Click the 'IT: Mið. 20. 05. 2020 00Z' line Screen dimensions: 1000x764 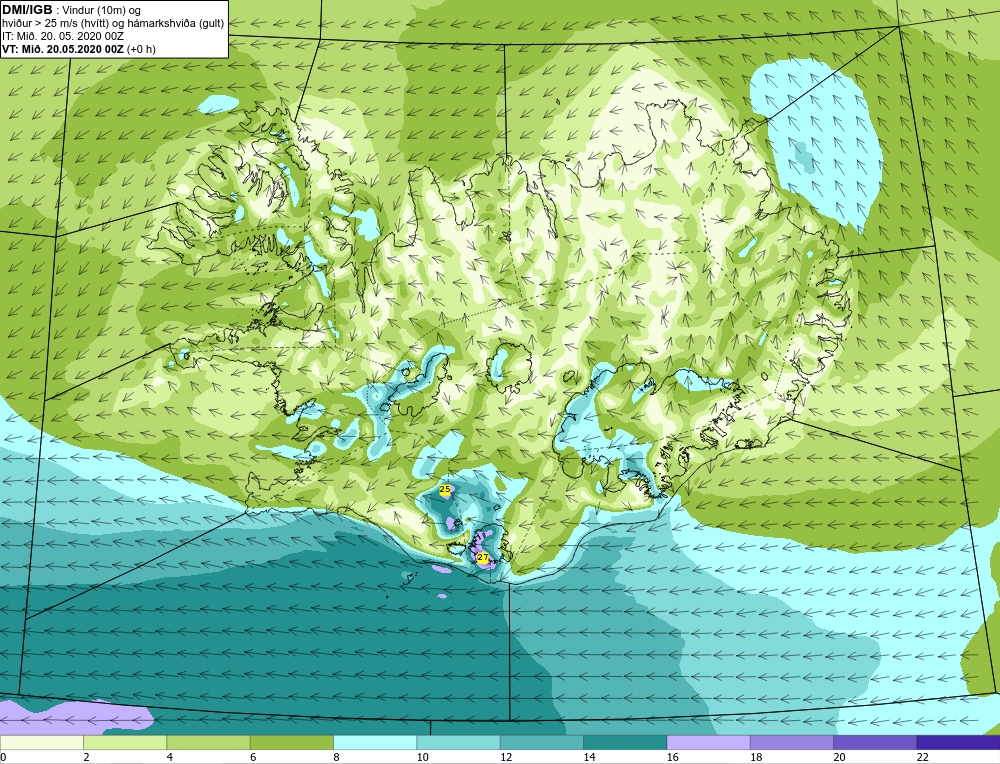62,36
